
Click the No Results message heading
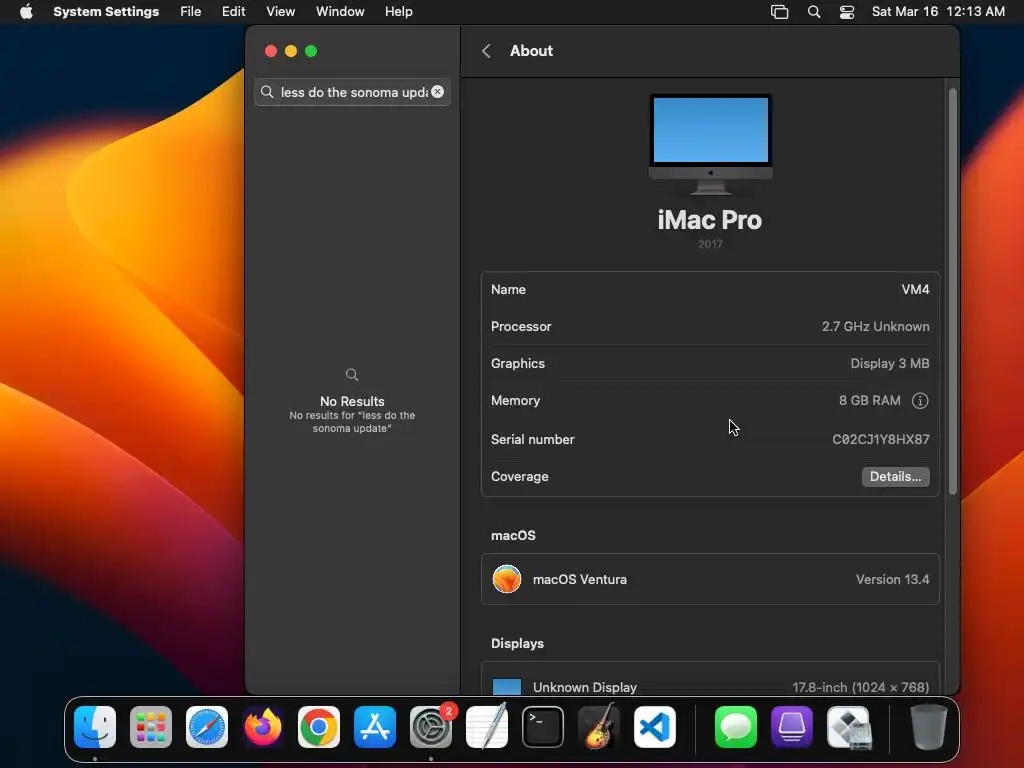[x=352, y=402]
